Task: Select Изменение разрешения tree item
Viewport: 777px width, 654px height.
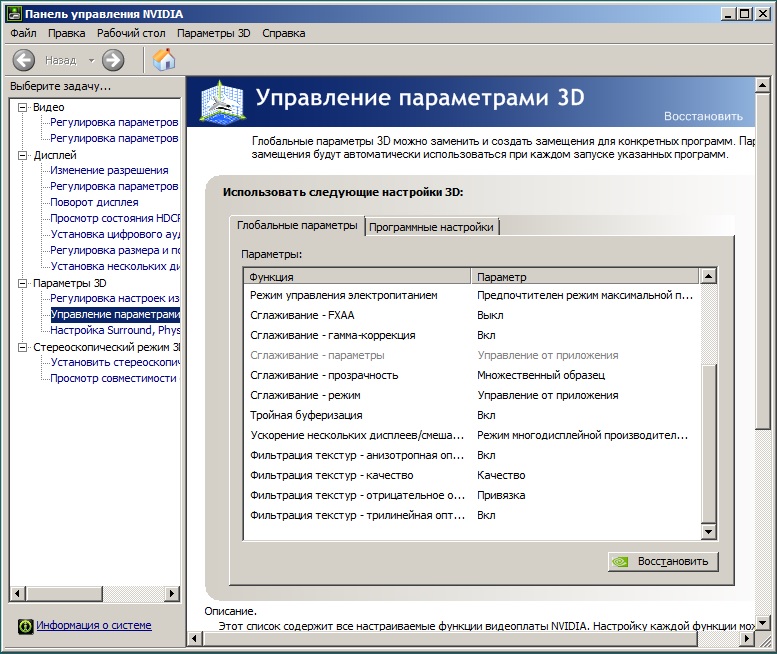Action: (109, 170)
